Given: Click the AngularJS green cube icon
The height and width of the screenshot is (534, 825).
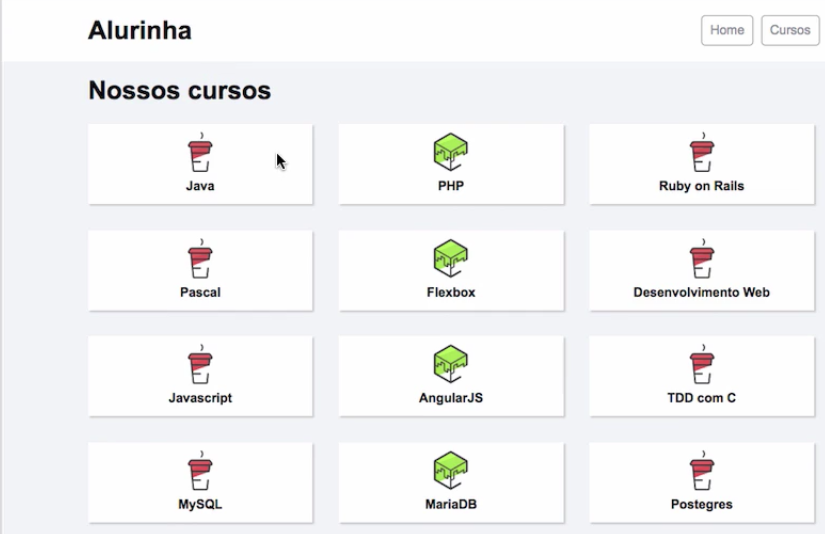Looking at the screenshot, I should click(451, 364).
